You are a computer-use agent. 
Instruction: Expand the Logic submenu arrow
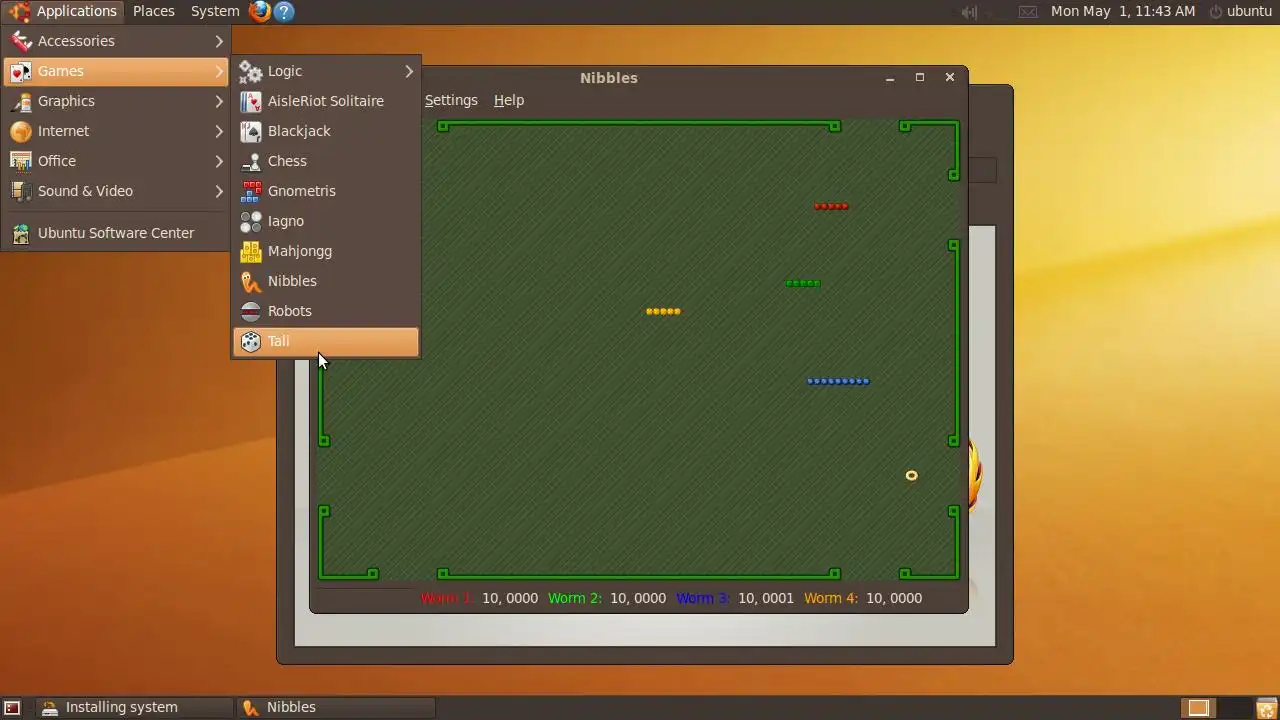click(409, 71)
